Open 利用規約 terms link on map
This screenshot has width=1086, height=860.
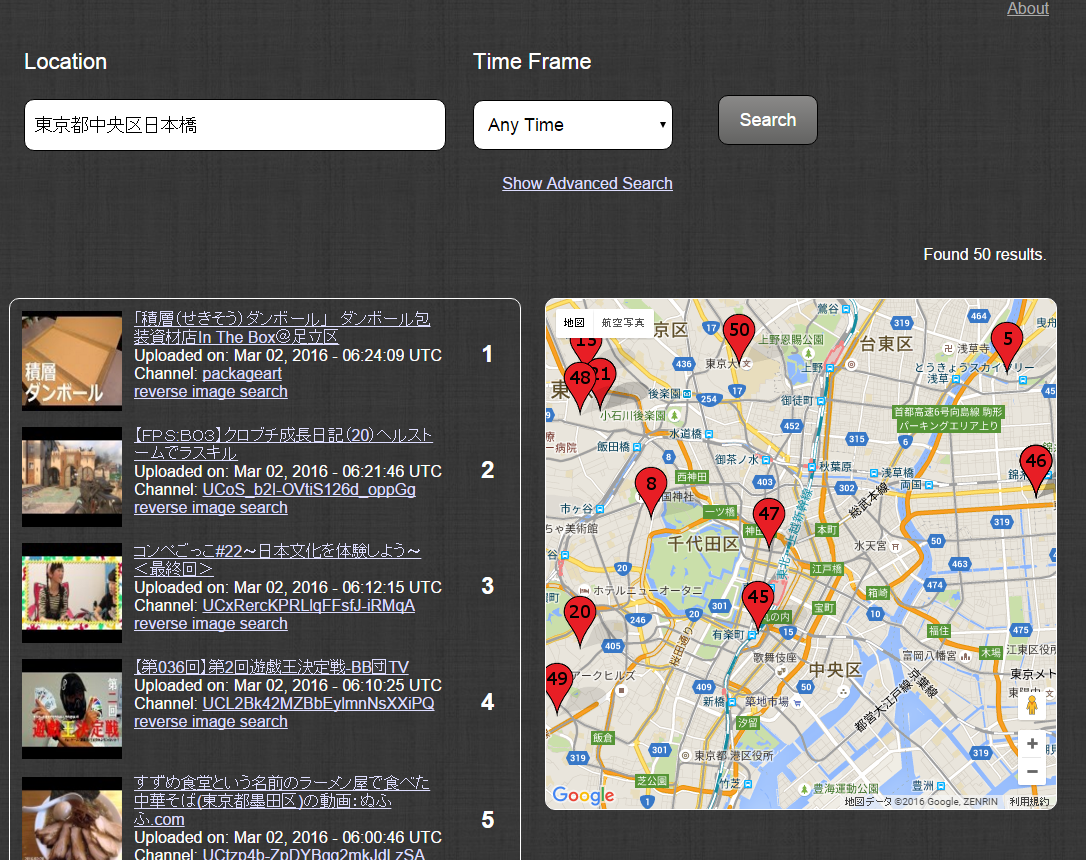pyautogui.click(x=1029, y=802)
